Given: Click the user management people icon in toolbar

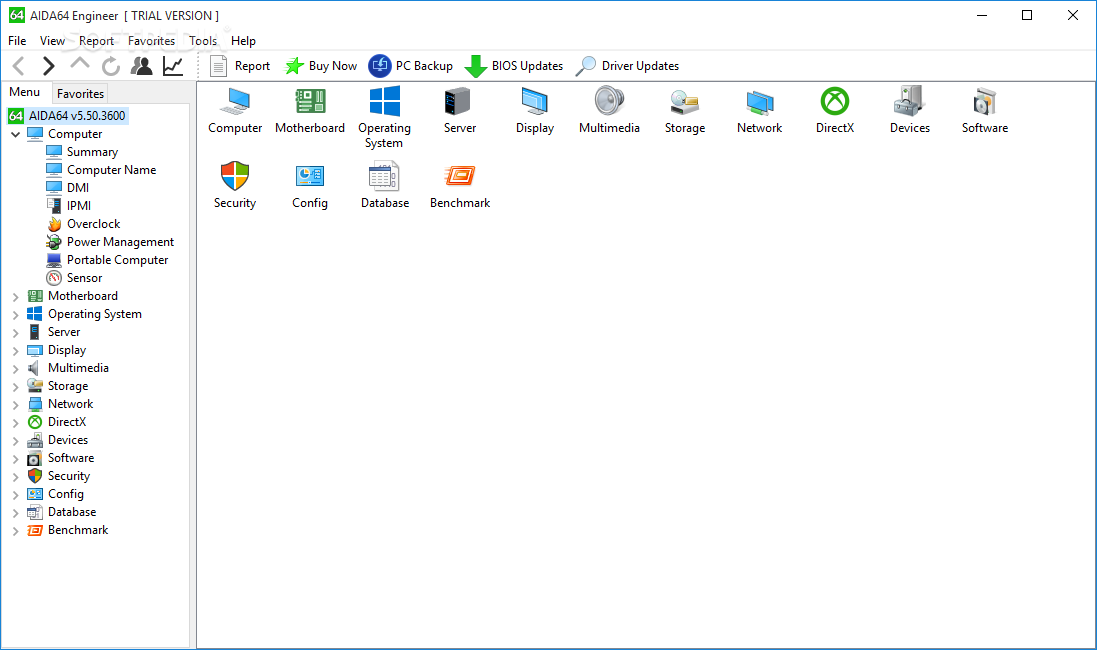Looking at the screenshot, I should [x=142, y=66].
